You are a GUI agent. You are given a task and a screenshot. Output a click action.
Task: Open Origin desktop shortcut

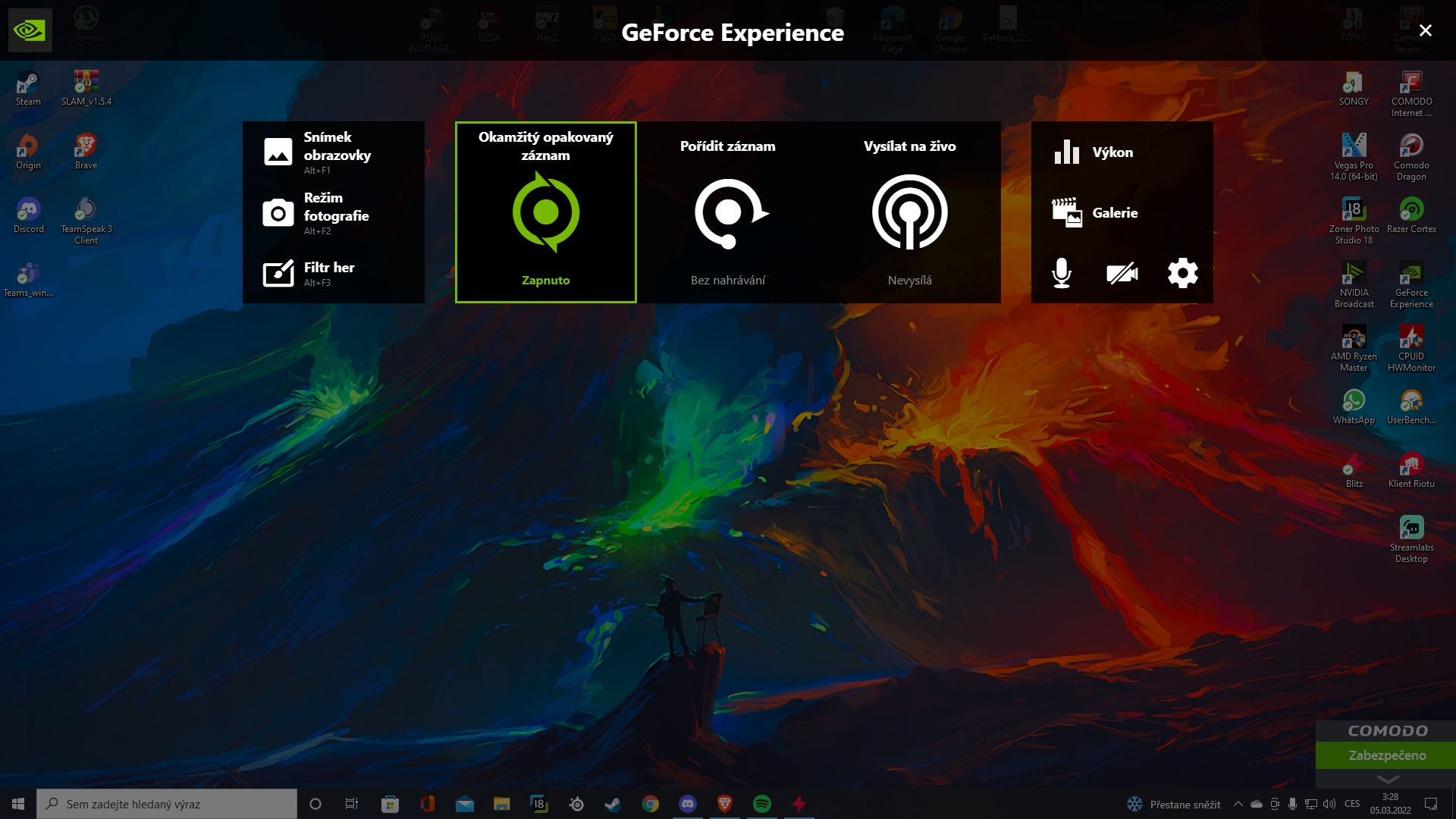[x=28, y=152]
